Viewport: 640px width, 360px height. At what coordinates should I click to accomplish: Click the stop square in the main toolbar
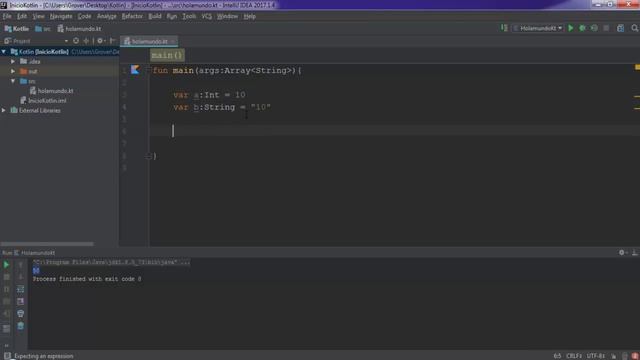pos(606,28)
